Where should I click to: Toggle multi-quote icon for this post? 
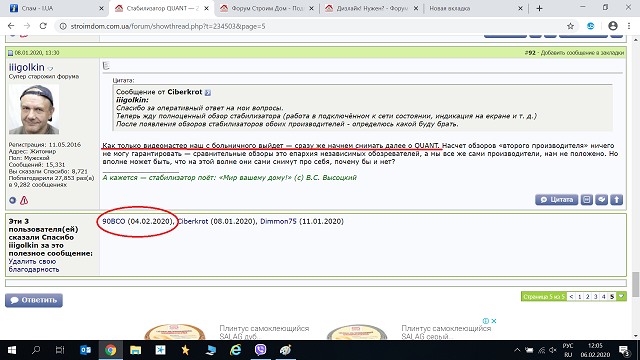pos(587,200)
